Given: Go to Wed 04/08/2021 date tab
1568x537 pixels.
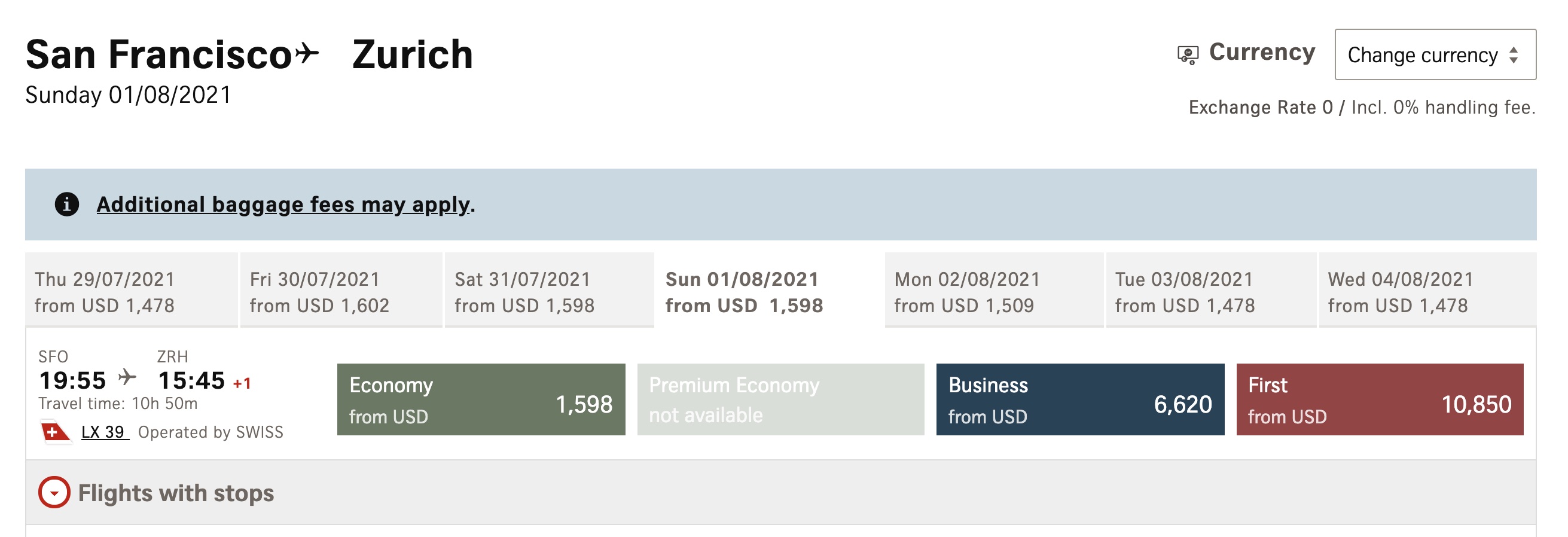Looking at the screenshot, I should point(1426,291).
